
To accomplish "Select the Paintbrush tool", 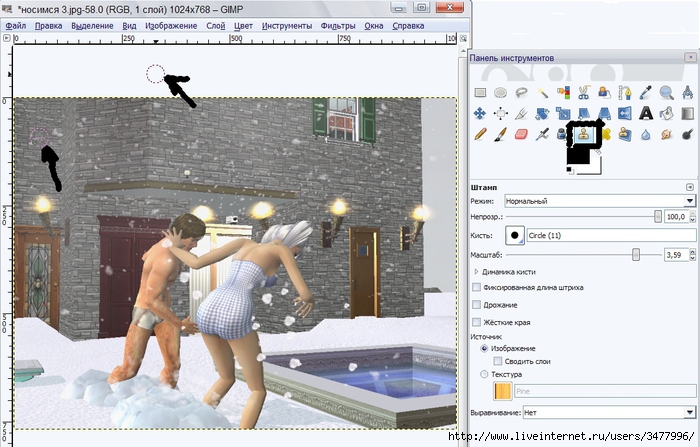I will click(x=500, y=134).
